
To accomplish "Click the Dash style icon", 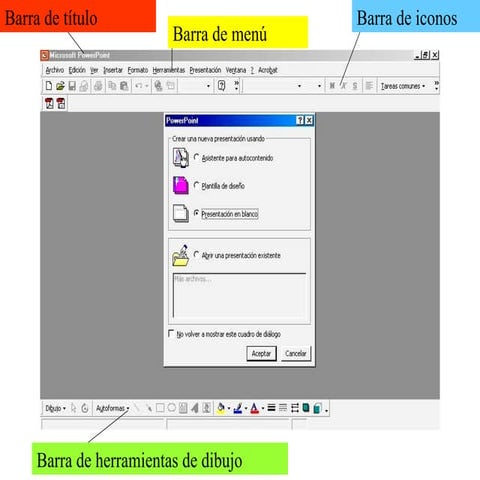I will click(x=283, y=408).
